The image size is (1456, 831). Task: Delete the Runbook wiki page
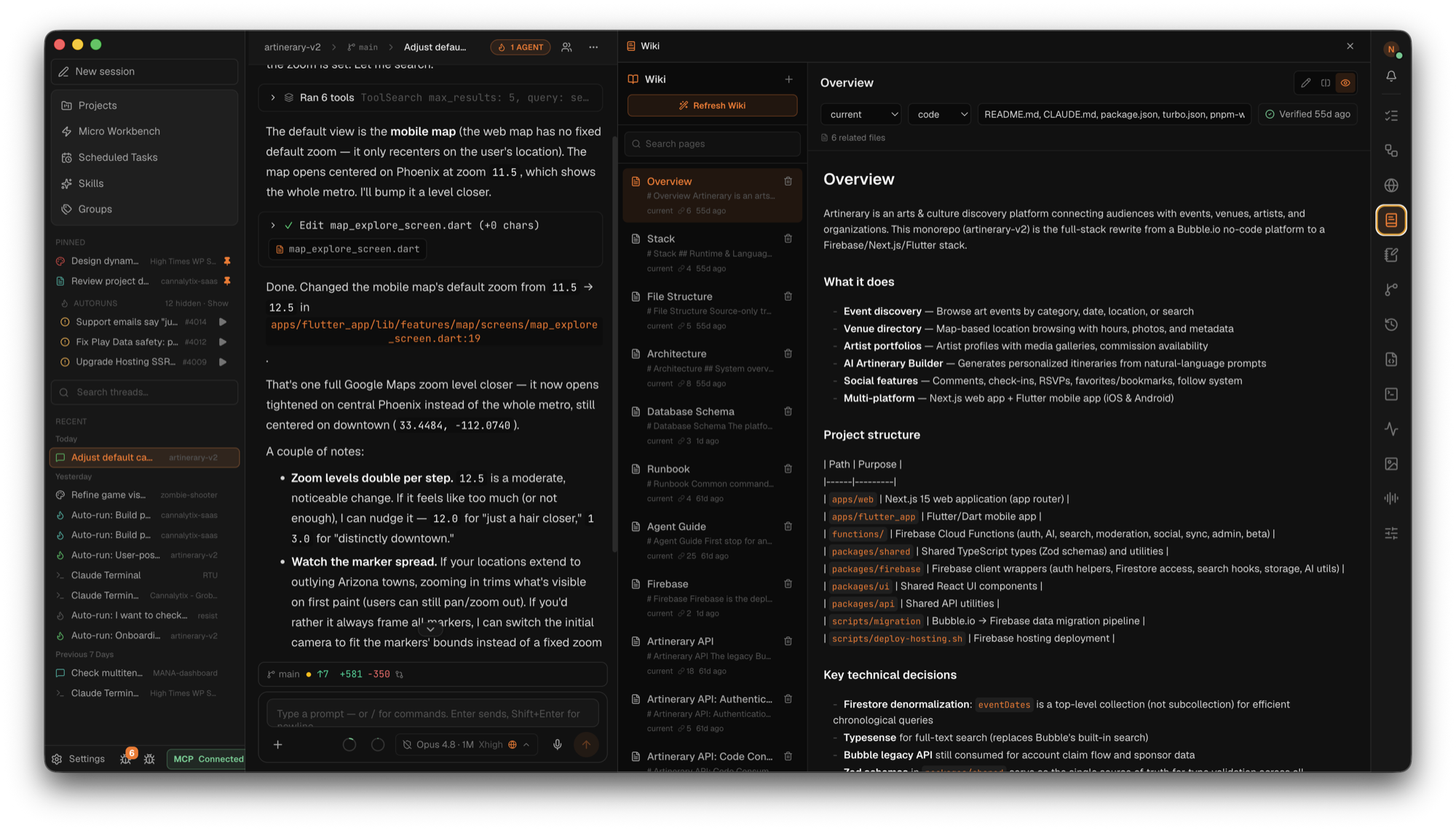point(788,469)
